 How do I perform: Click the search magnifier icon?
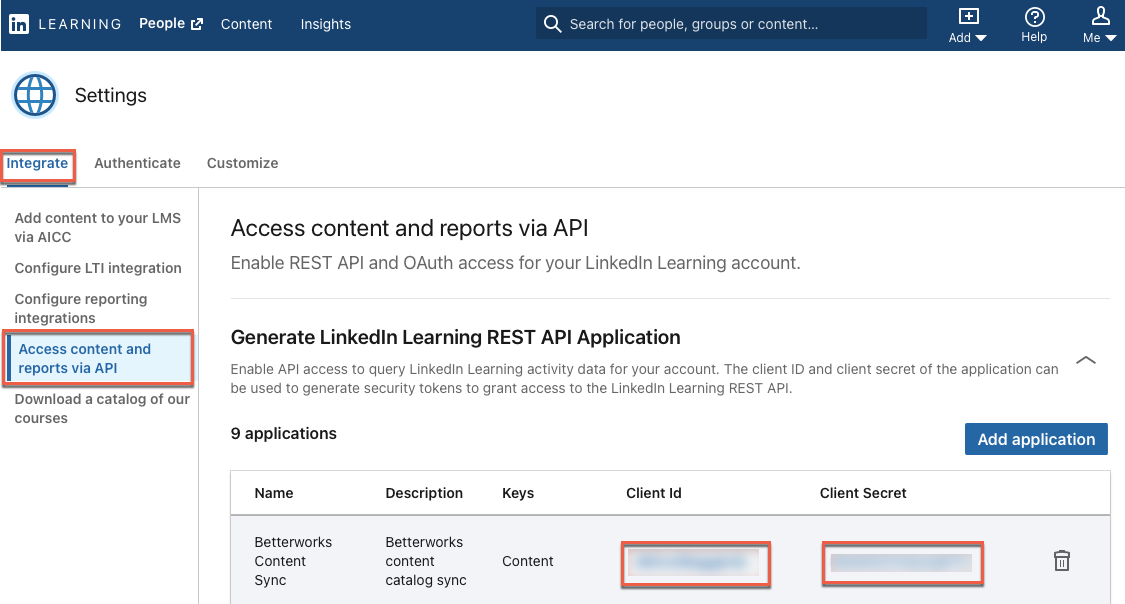click(x=552, y=23)
